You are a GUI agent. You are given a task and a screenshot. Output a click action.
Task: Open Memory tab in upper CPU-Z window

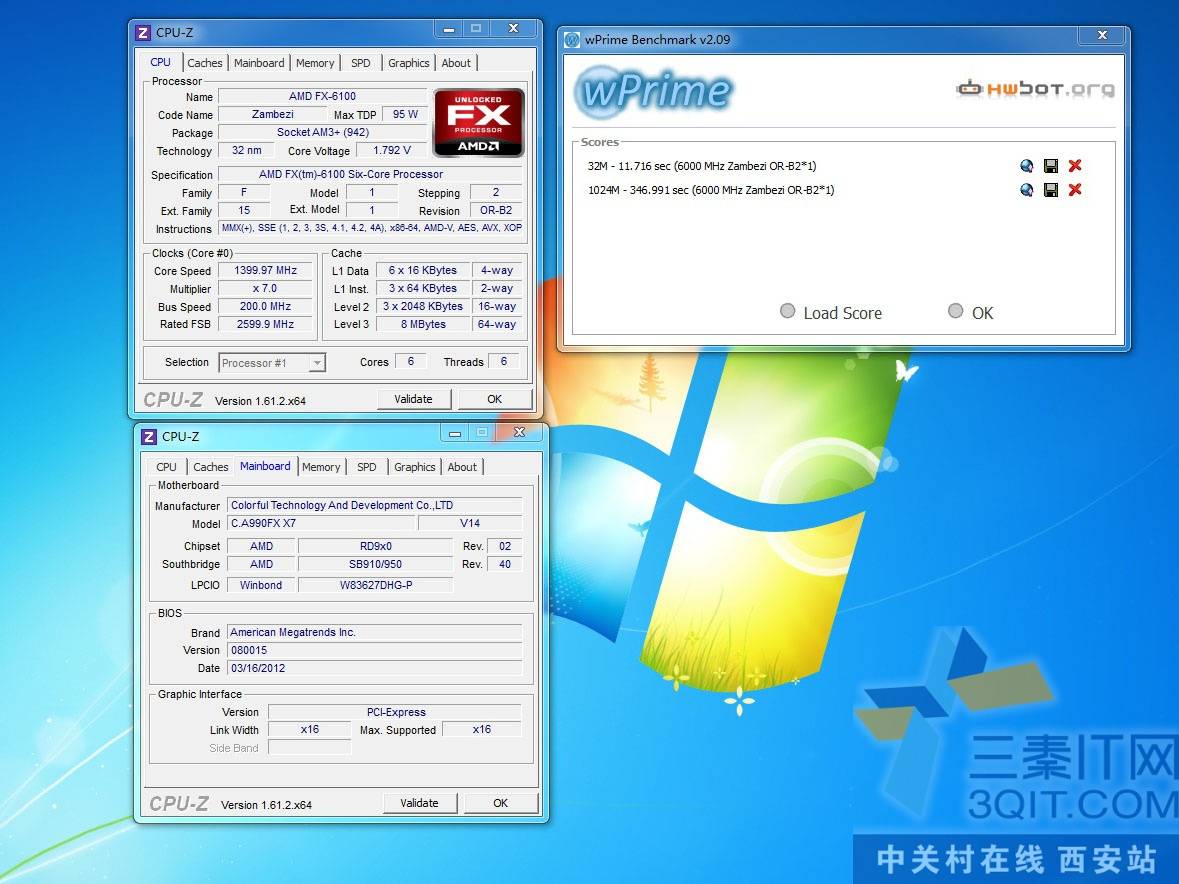point(315,63)
